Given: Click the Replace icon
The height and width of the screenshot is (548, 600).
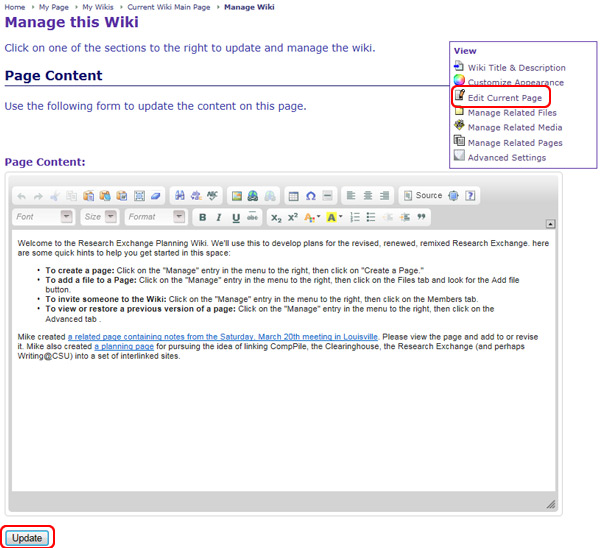Looking at the screenshot, I should (x=196, y=196).
